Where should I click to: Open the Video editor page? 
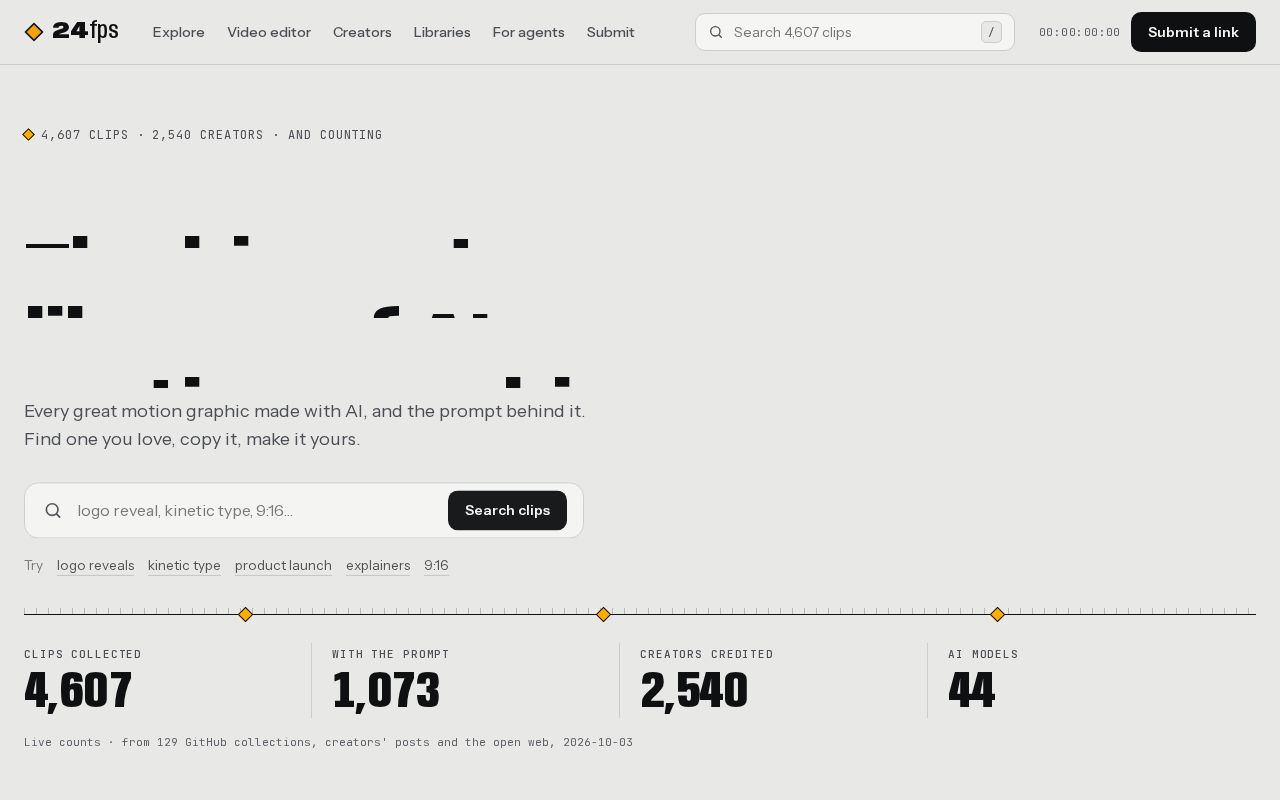269,32
